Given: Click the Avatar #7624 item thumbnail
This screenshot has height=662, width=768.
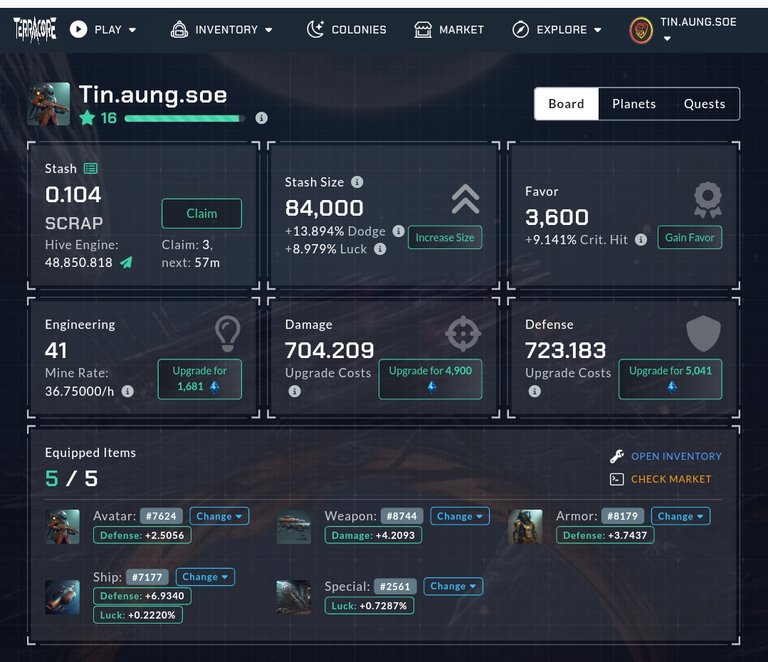Looking at the screenshot, I should pos(62,526).
